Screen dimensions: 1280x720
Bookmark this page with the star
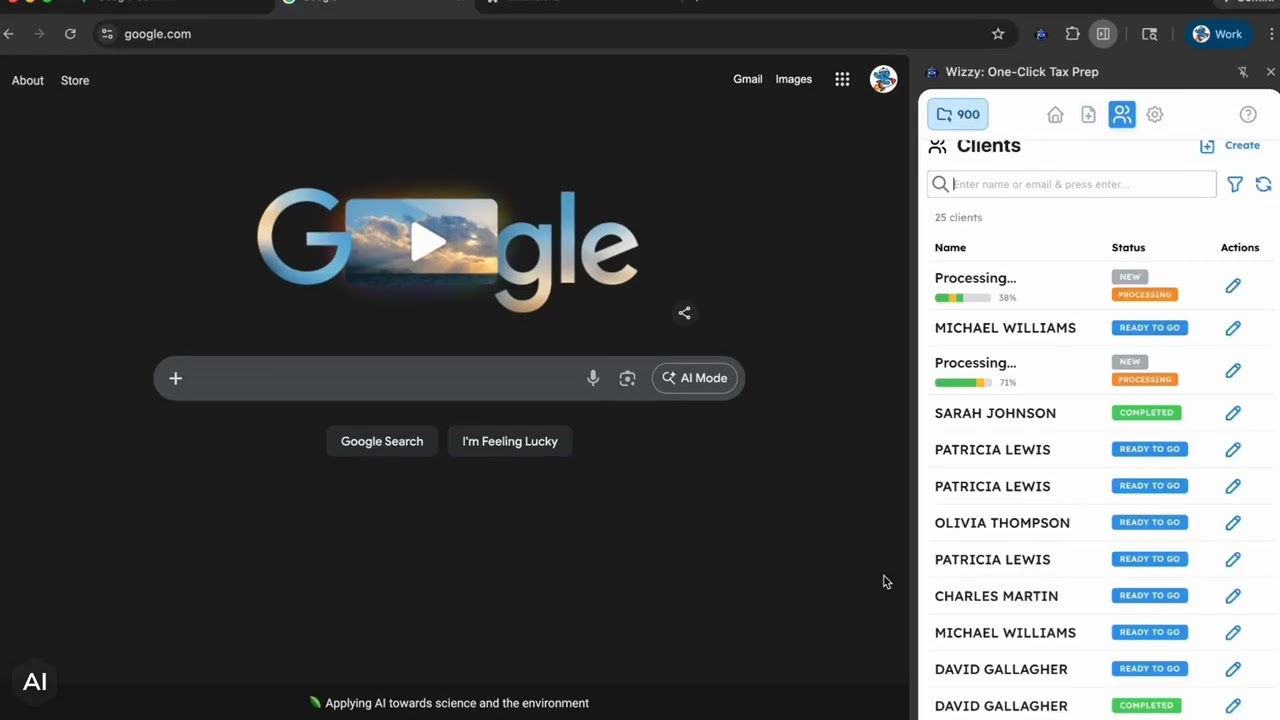998,34
